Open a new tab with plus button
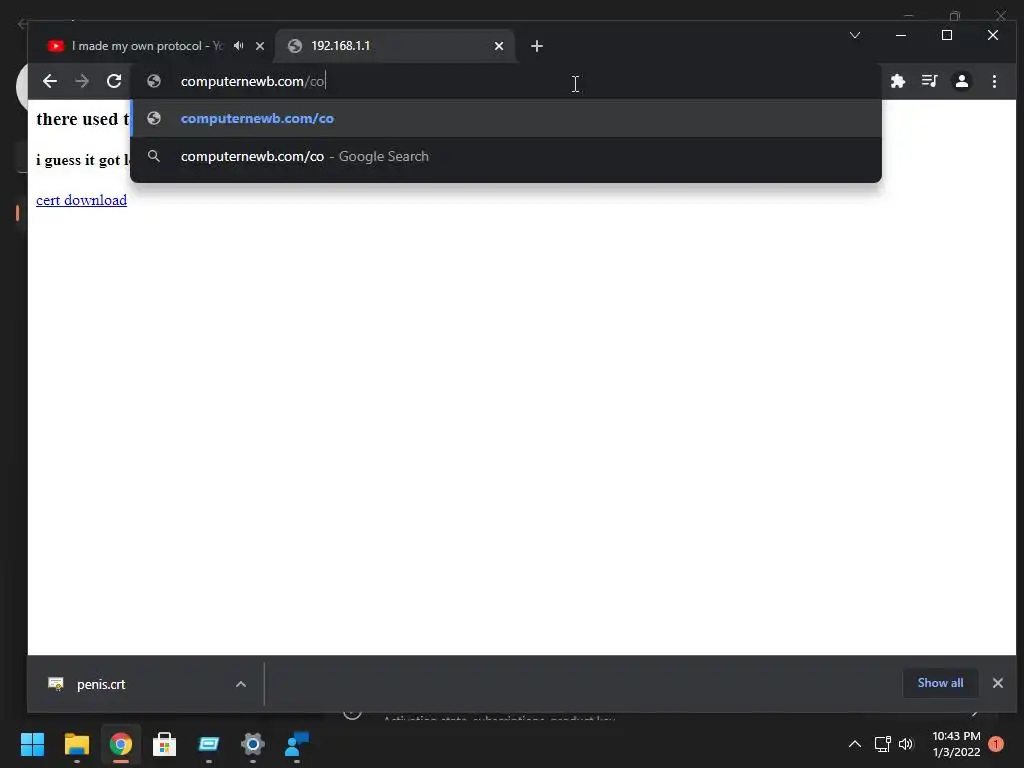This screenshot has height=768, width=1024. 537,46
